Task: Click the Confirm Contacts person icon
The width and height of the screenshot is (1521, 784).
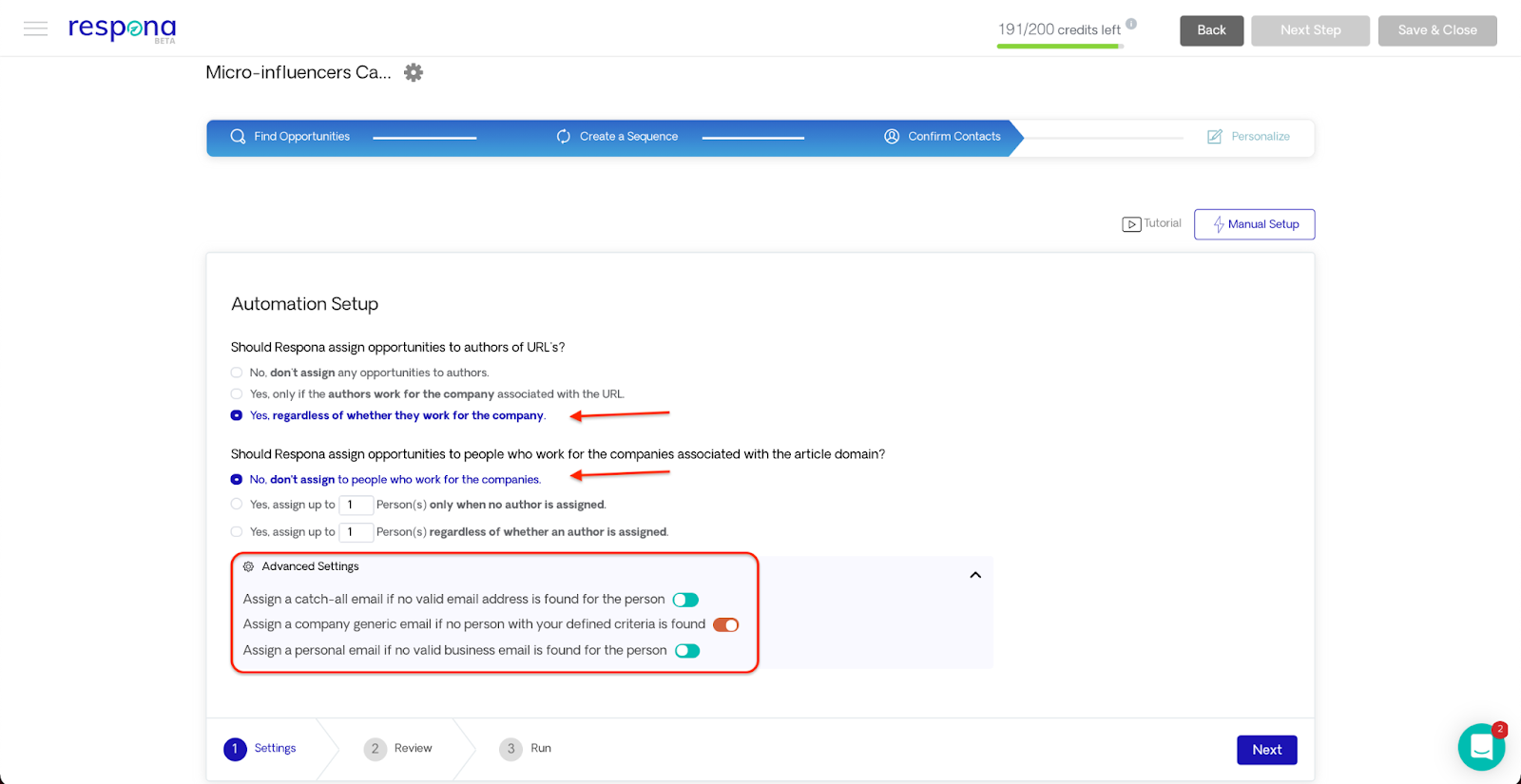Action: pos(892,137)
